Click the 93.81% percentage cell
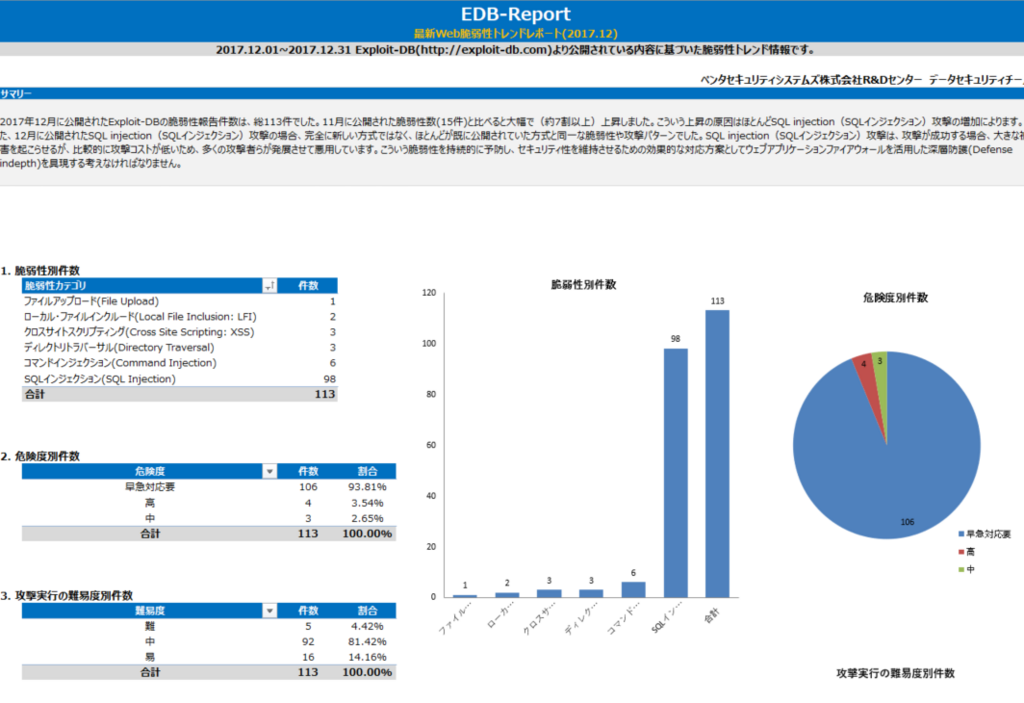The height and width of the screenshot is (703, 1024). (x=367, y=487)
